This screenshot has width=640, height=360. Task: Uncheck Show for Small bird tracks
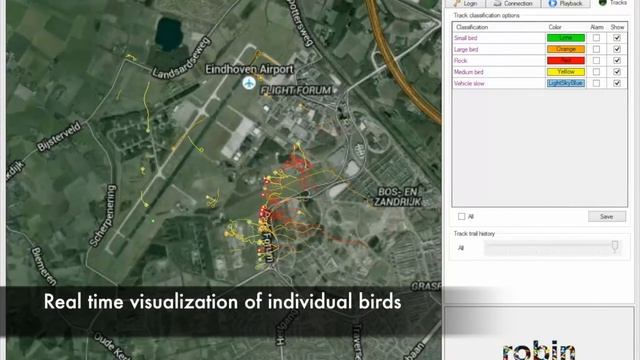(617, 38)
